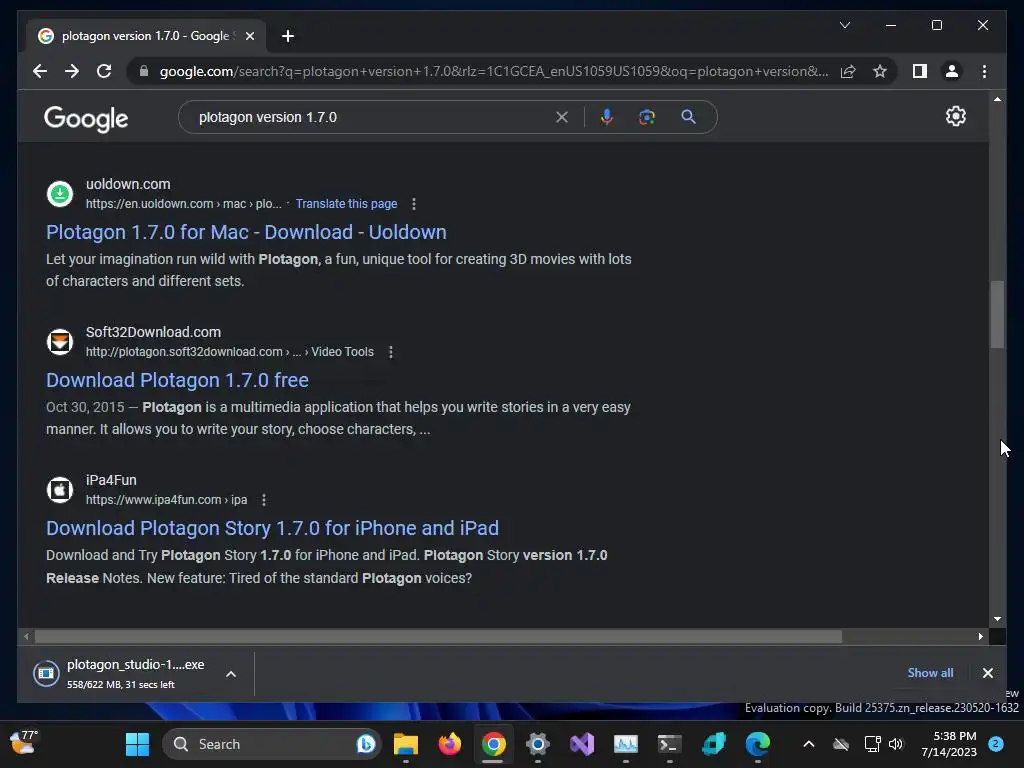This screenshot has width=1024, height=768.
Task: Bookmark this page with the star
Action: [x=880, y=71]
